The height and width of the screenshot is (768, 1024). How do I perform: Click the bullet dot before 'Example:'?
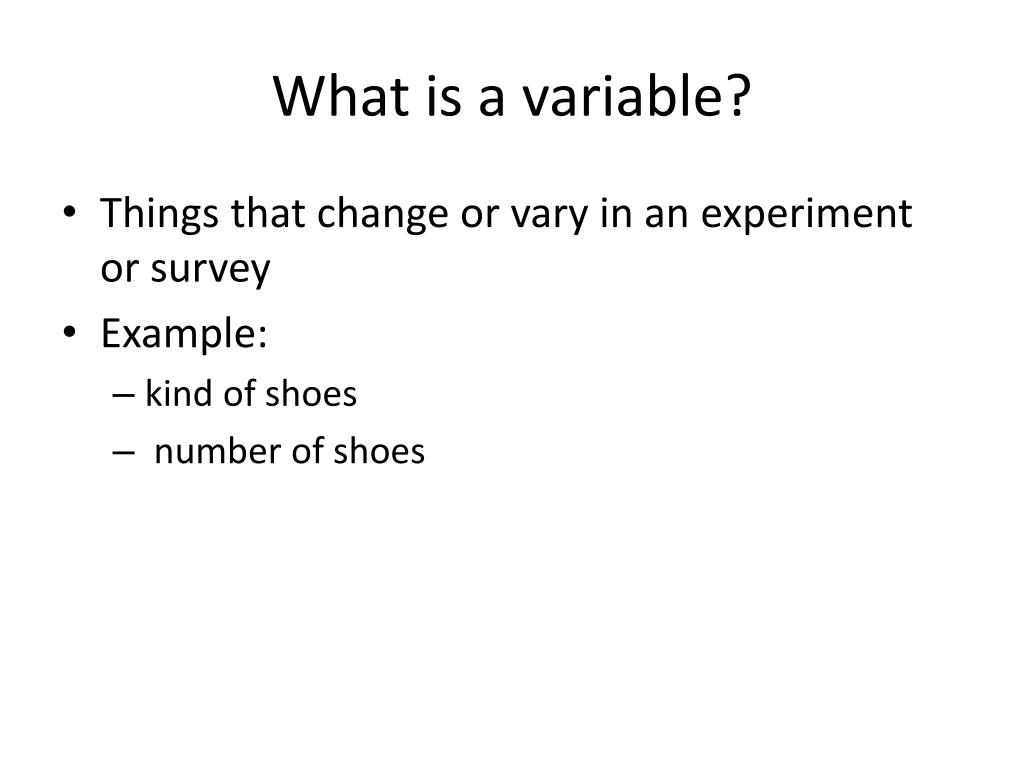pyautogui.click(x=70, y=332)
